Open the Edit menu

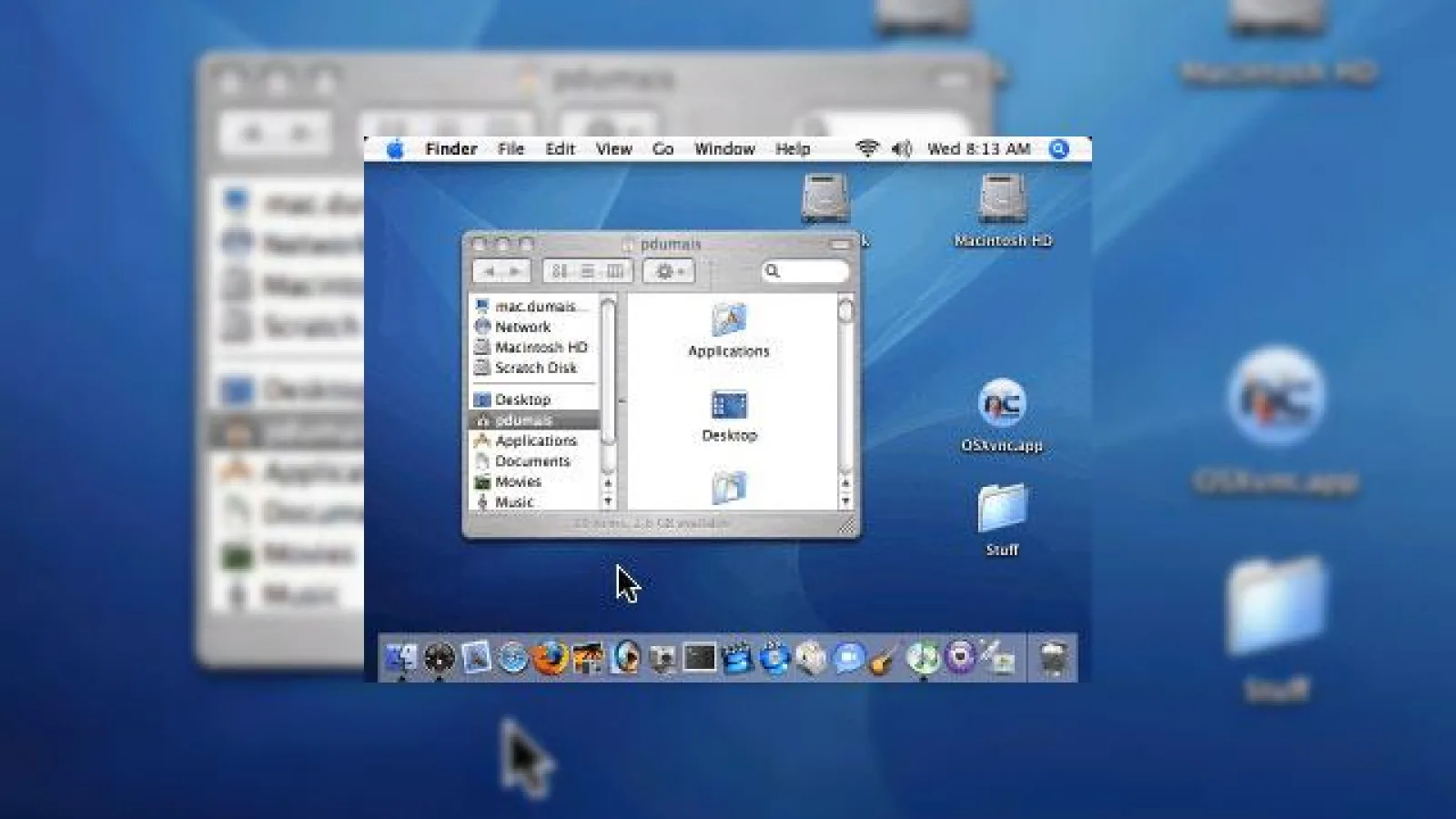560,148
